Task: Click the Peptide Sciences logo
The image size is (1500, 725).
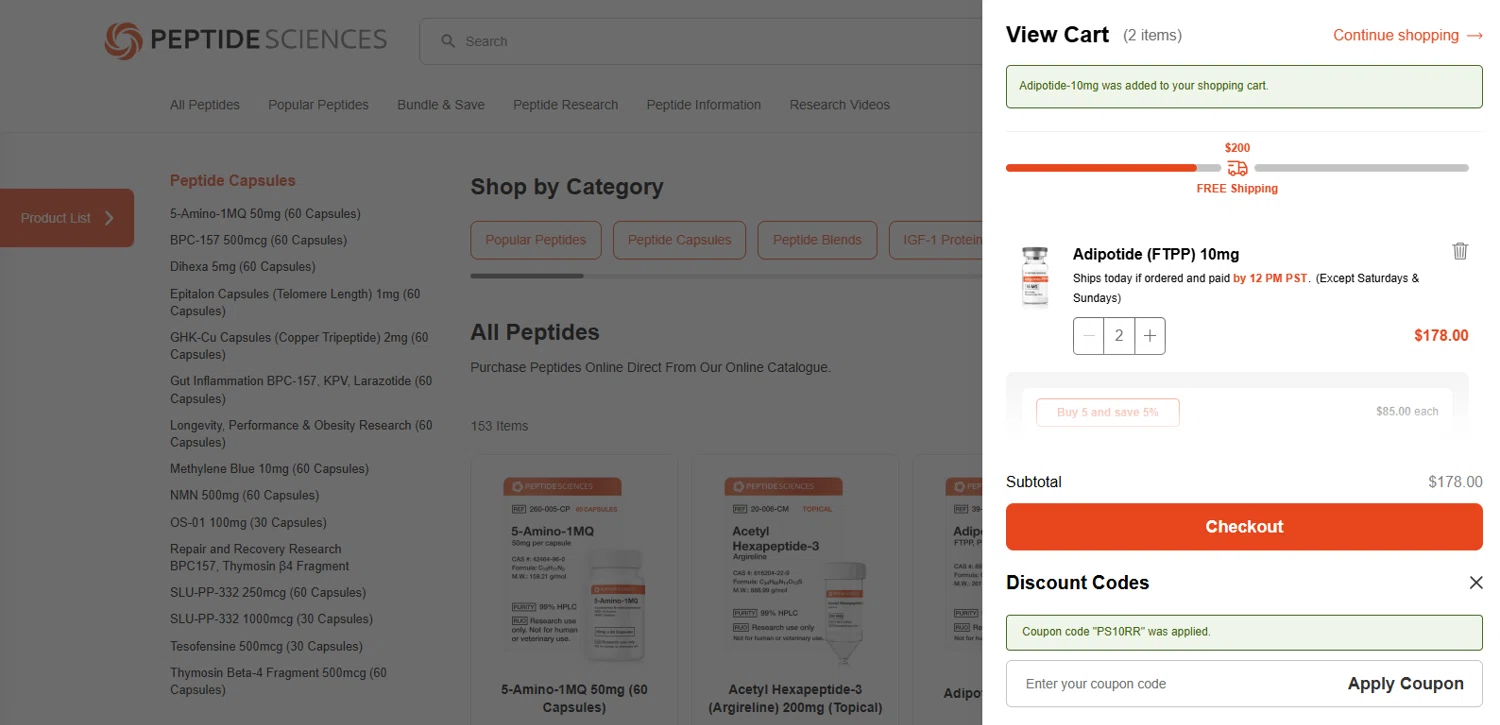Action: coord(246,40)
